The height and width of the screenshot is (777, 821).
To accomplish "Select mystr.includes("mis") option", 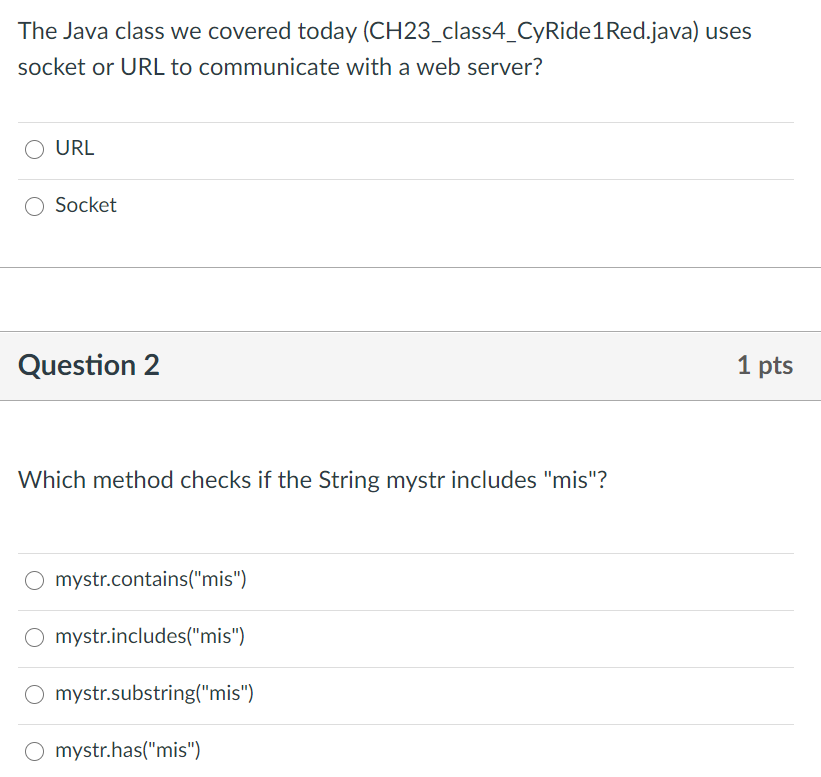I will point(34,637).
